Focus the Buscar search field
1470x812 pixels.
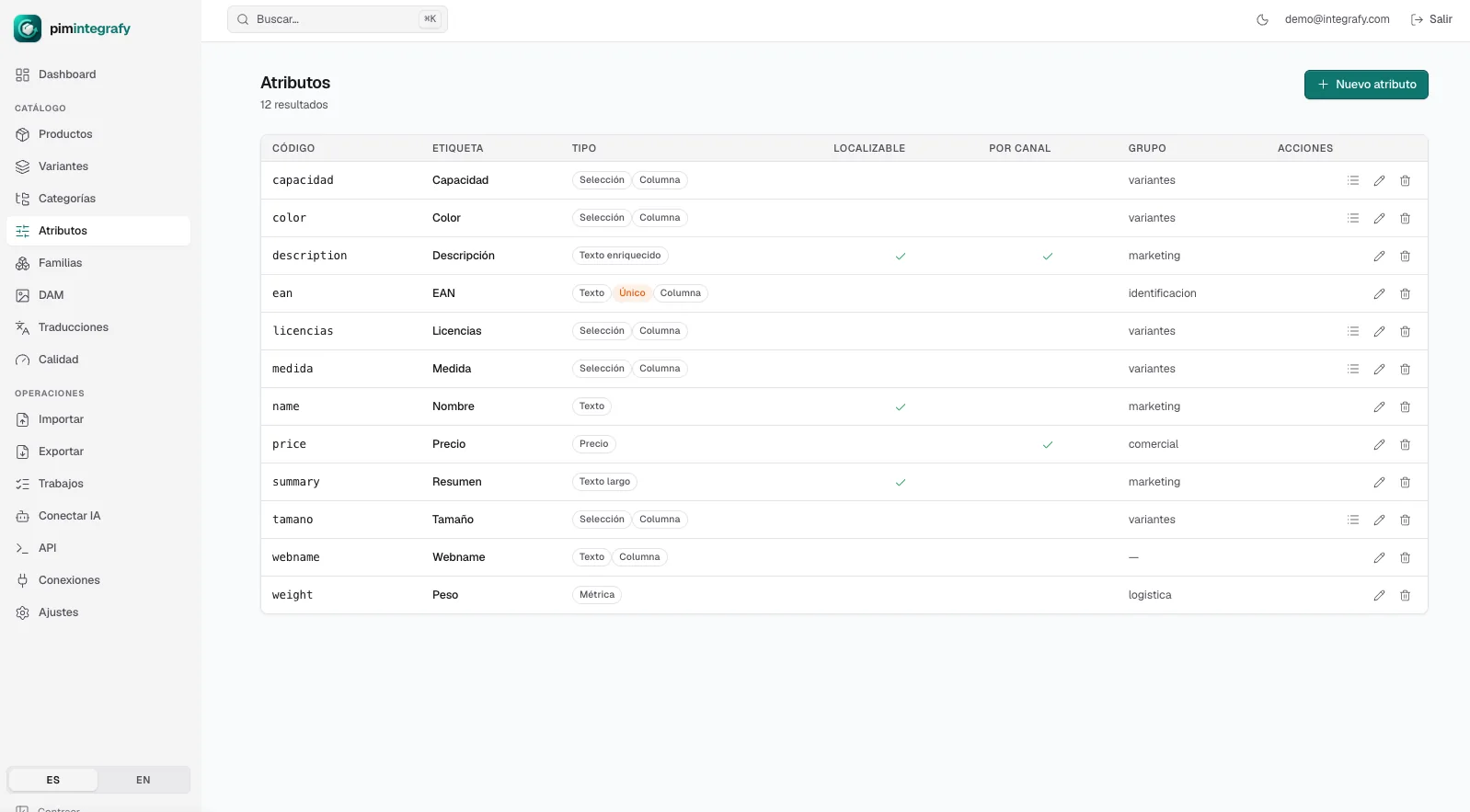coord(338,19)
